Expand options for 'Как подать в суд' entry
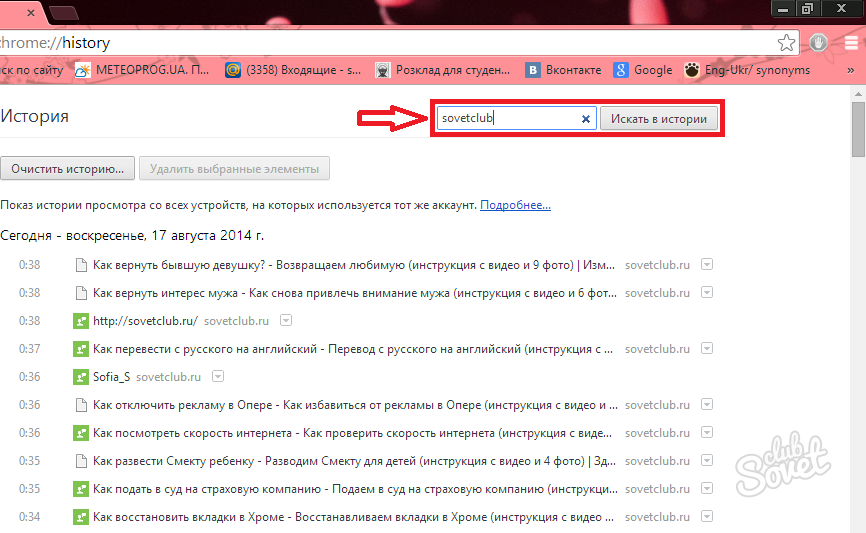The height and width of the screenshot is (533, 866). (x=707, y=489)
